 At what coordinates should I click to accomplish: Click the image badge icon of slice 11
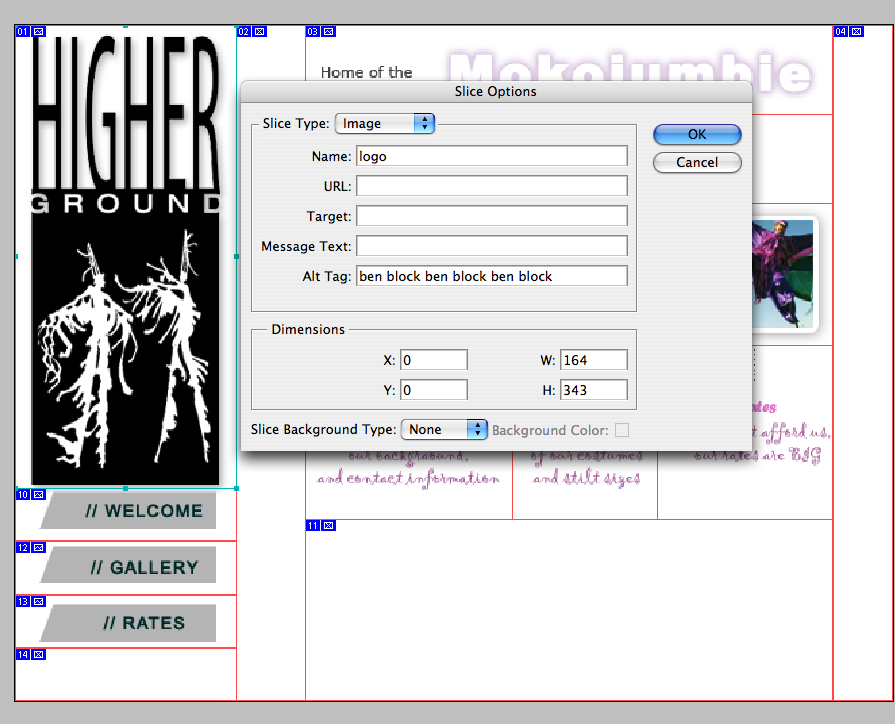coord(328,525)
